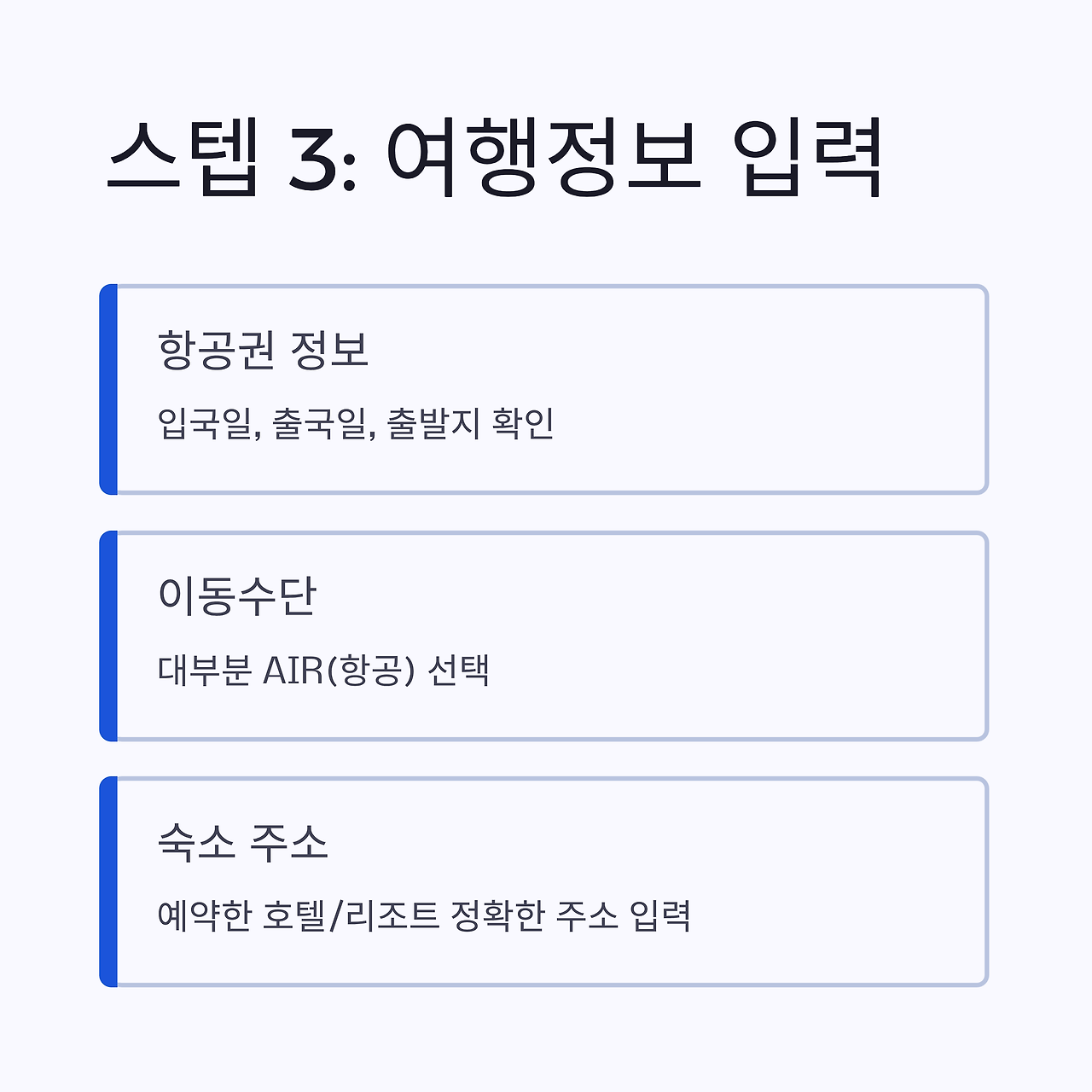Click 여행정보 in the page title
Viewport: 1092px width, 1092px height.
tap(543, 160)
